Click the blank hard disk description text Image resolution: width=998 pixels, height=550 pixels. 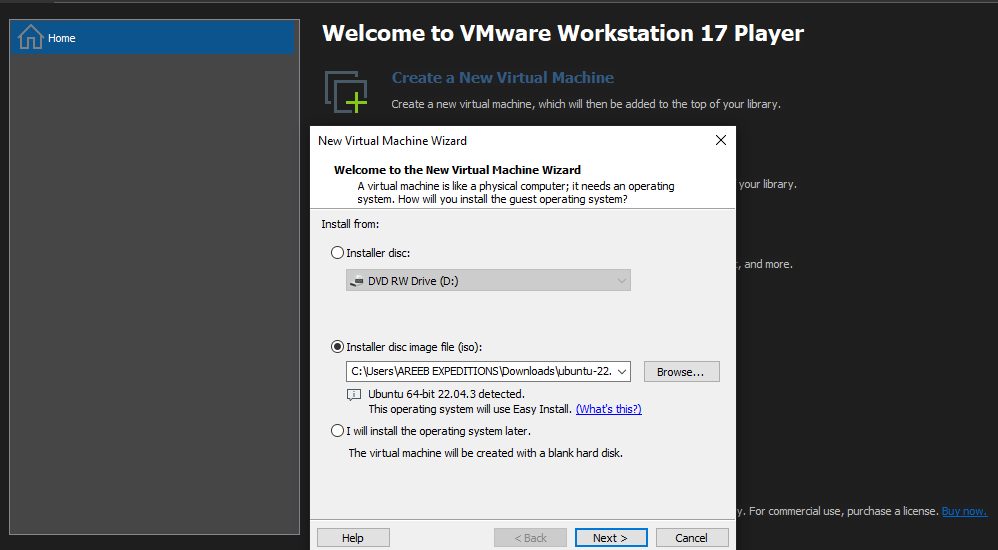[x=486, y=453]
